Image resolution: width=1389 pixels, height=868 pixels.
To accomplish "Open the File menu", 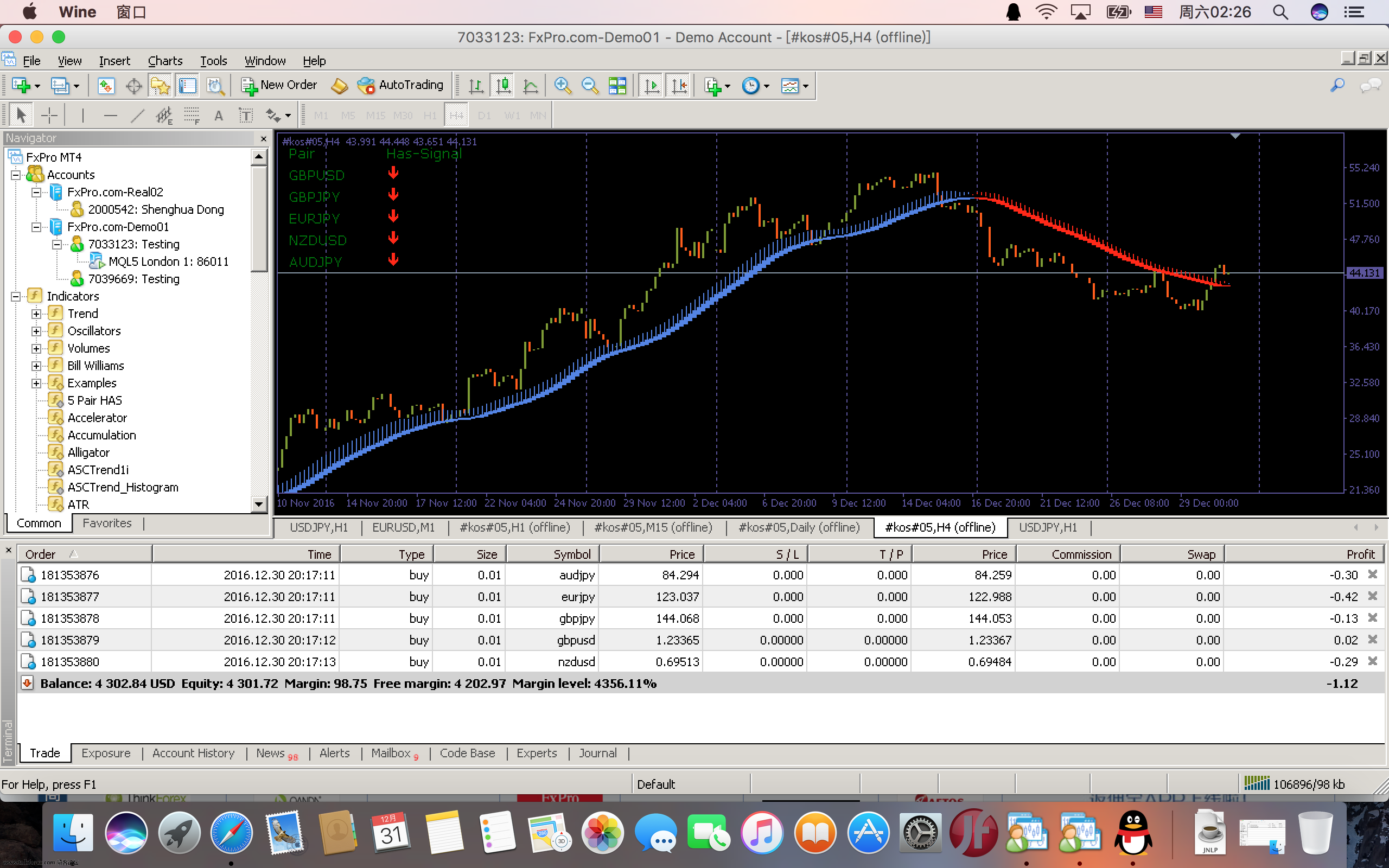I will pyautogui.click(x=31, y=61).
